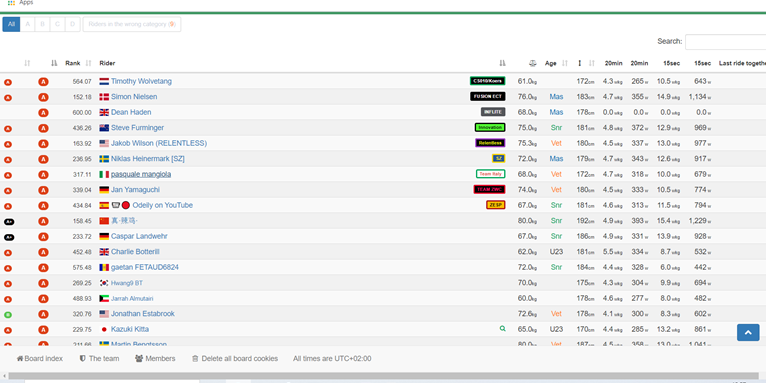The width and height of the screenshot is (766, 383).
Task: Open Jarrah Almutairi rider profile
Action: [132, 298]
